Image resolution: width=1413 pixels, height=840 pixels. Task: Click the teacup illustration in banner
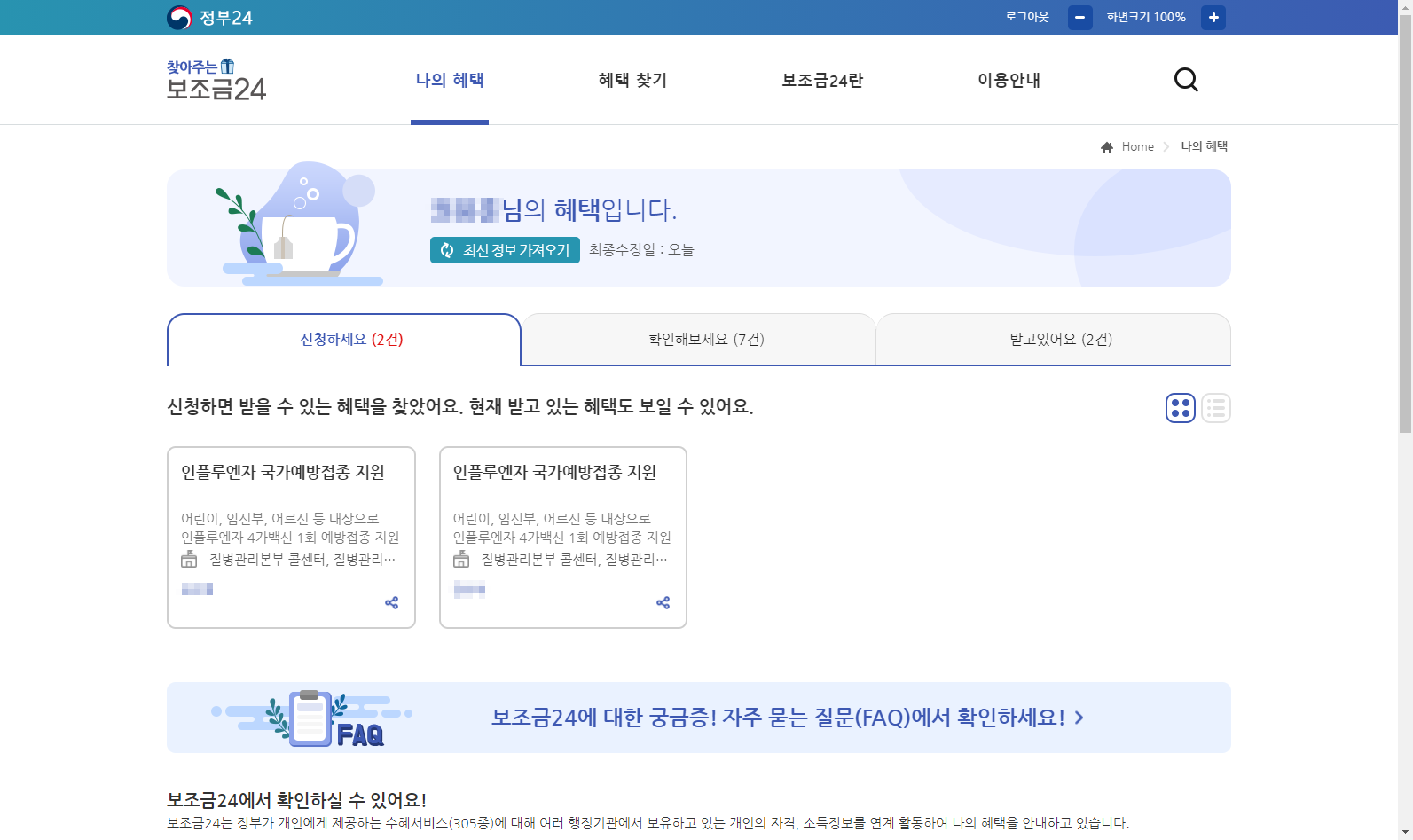299,225
